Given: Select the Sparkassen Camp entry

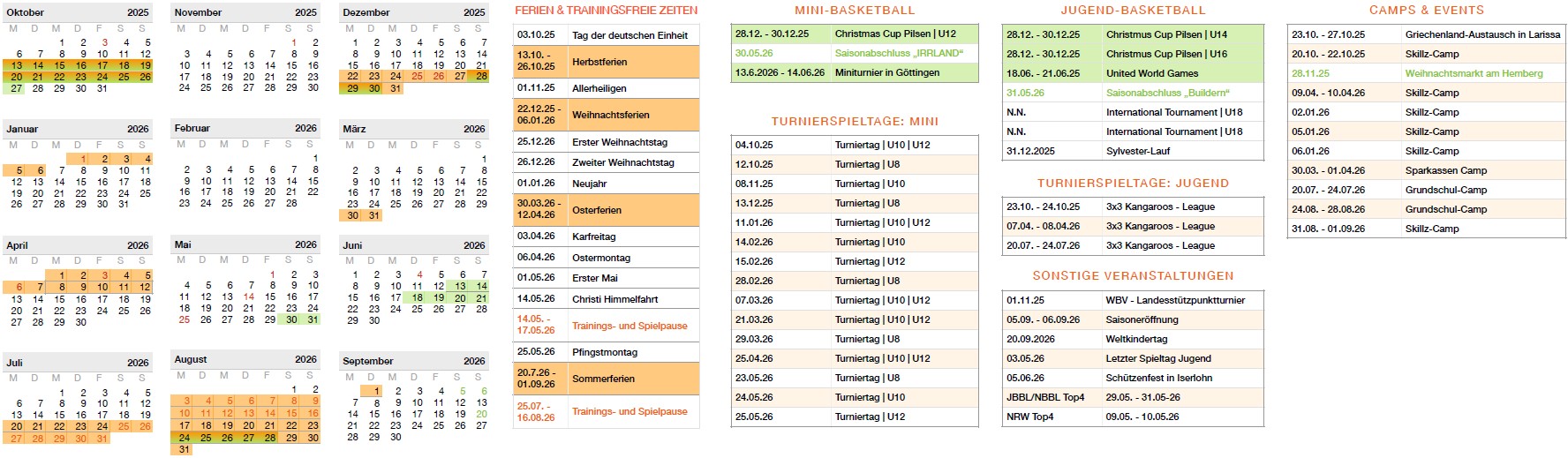Looking at the screenshot, I should 1445,170.
